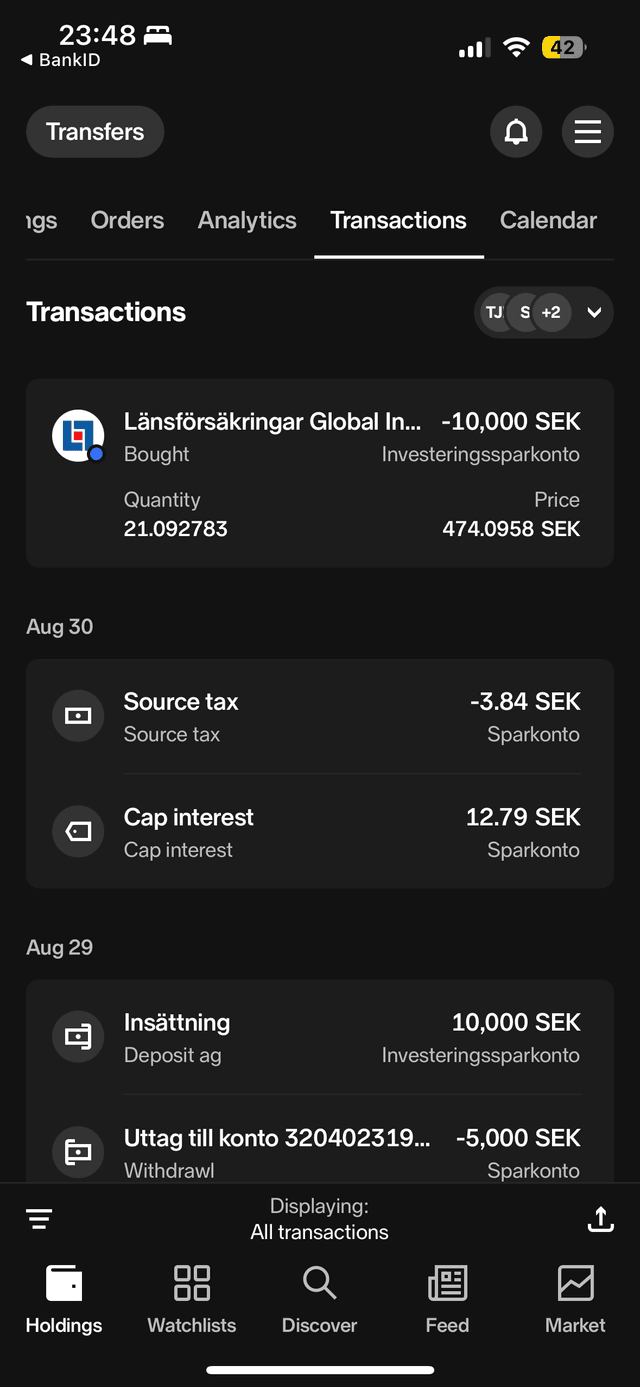Open the Discover search tab

(x=319, y=1299)
